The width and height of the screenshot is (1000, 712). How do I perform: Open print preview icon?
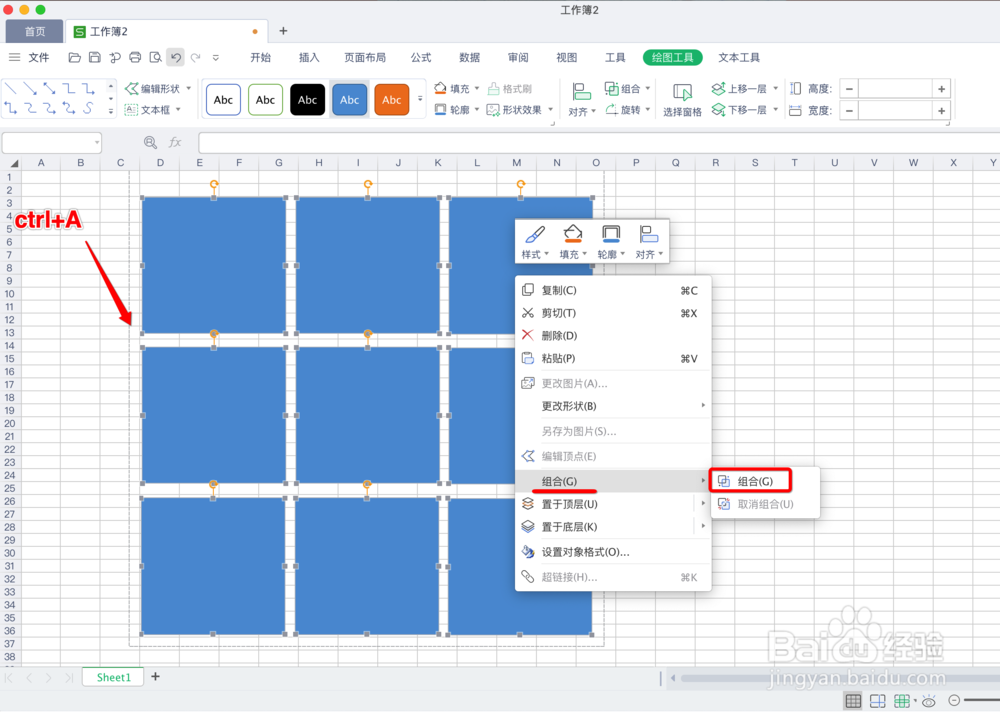[x=155, y=57]
